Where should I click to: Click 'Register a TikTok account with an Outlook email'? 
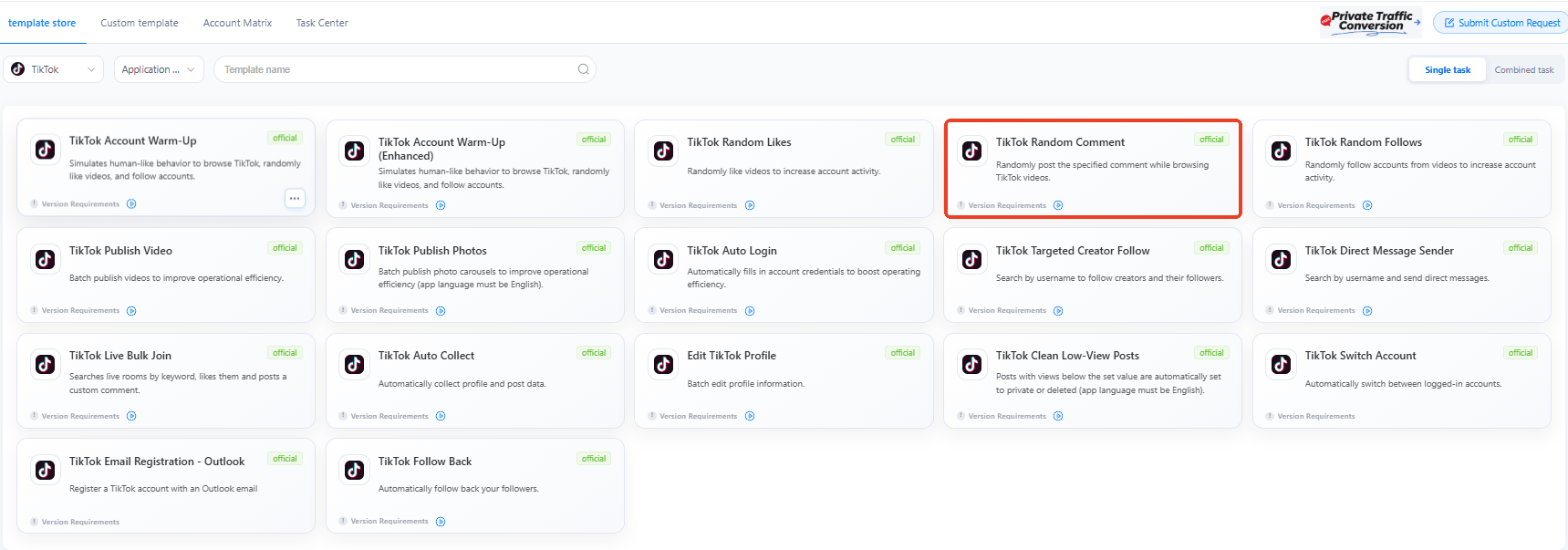click(x=163, y=489)
